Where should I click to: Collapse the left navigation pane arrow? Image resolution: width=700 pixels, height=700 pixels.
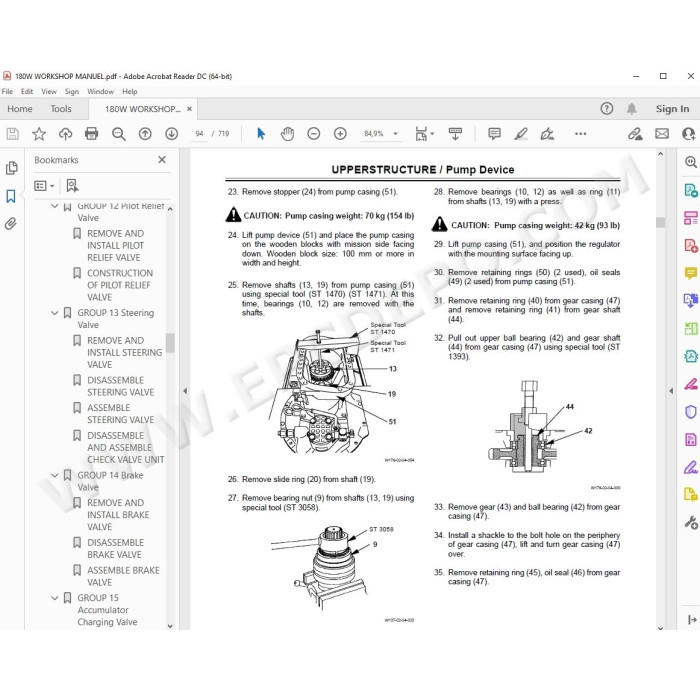(185, 391)
